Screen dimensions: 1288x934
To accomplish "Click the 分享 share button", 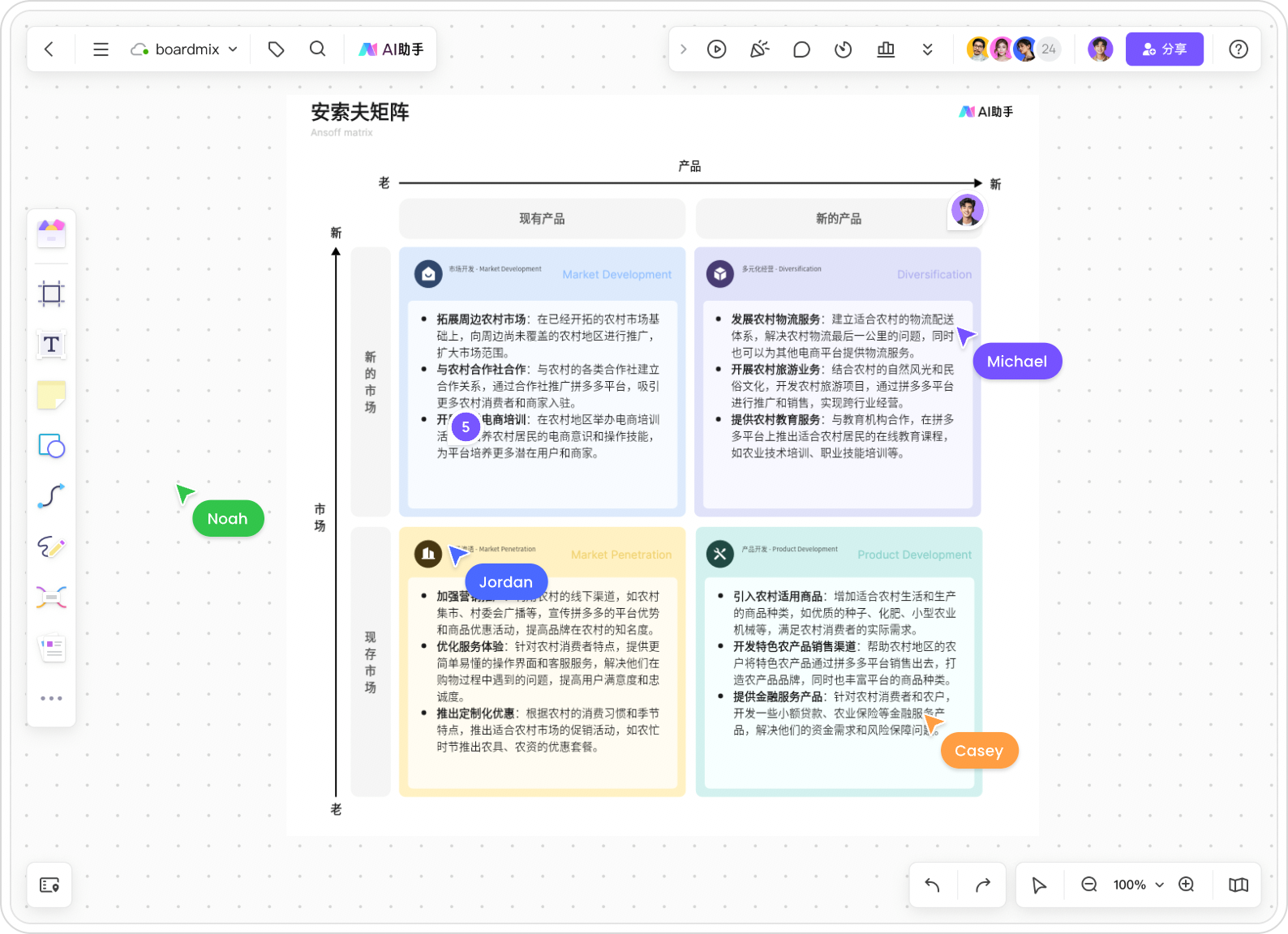I will tap(1164, 49).
